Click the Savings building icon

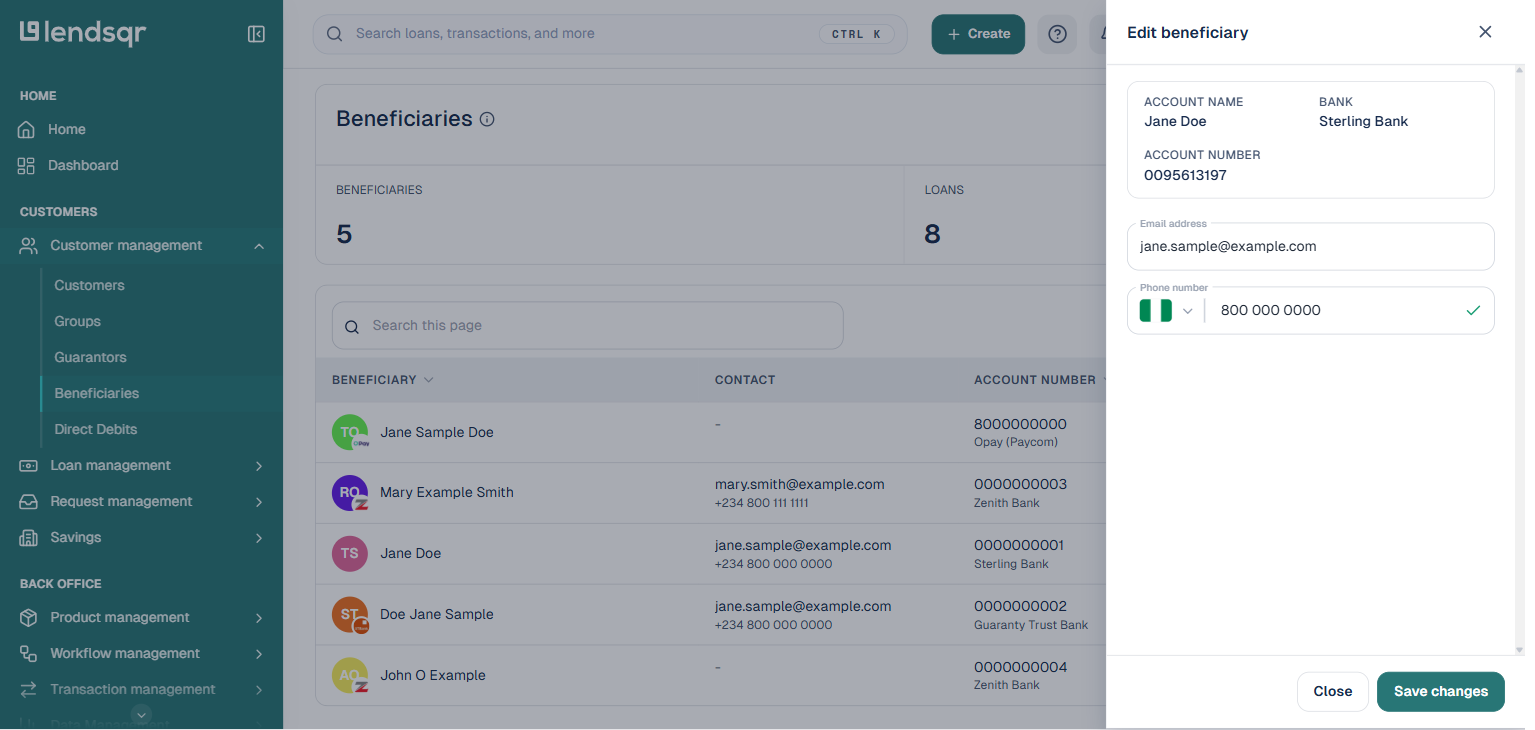point(29,537)
